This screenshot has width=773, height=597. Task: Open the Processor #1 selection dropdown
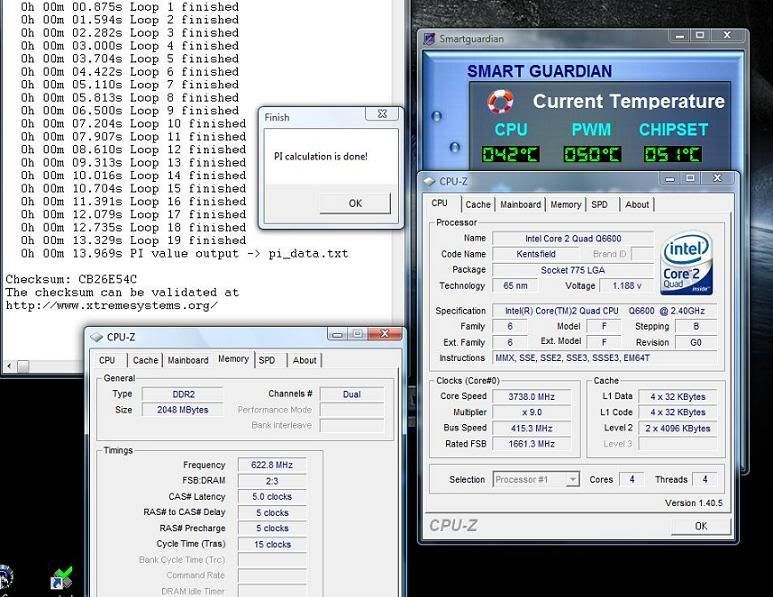coord(572,479)
